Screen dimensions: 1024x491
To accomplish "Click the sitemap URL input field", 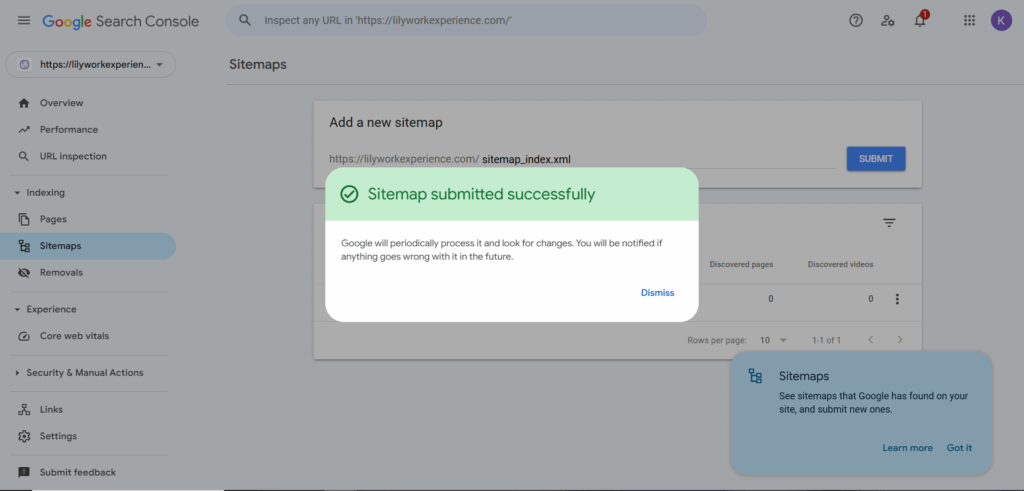I will pyautogui.click(x=658, y=159).
